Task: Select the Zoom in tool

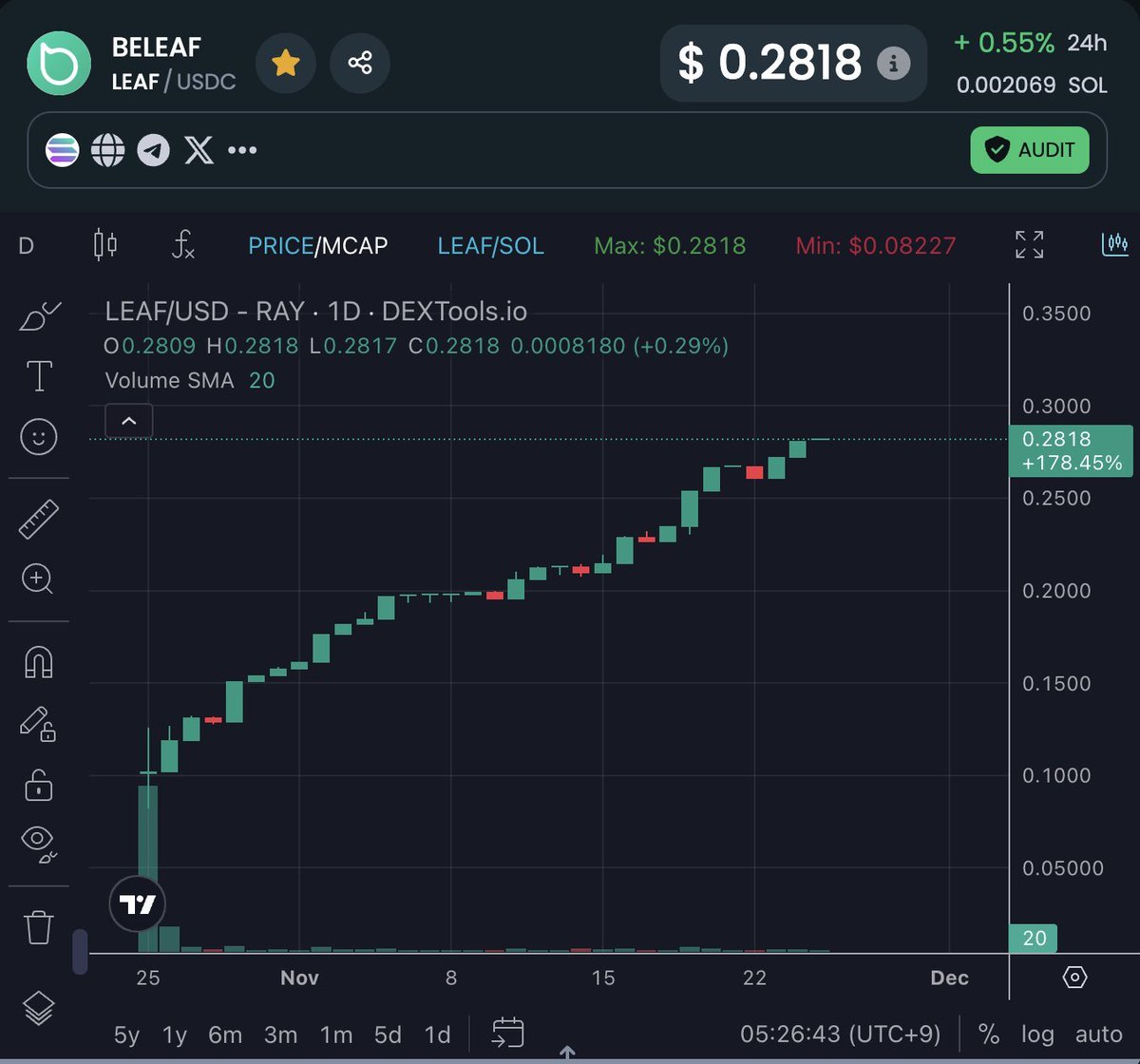Action: click(x=38, y=579)
